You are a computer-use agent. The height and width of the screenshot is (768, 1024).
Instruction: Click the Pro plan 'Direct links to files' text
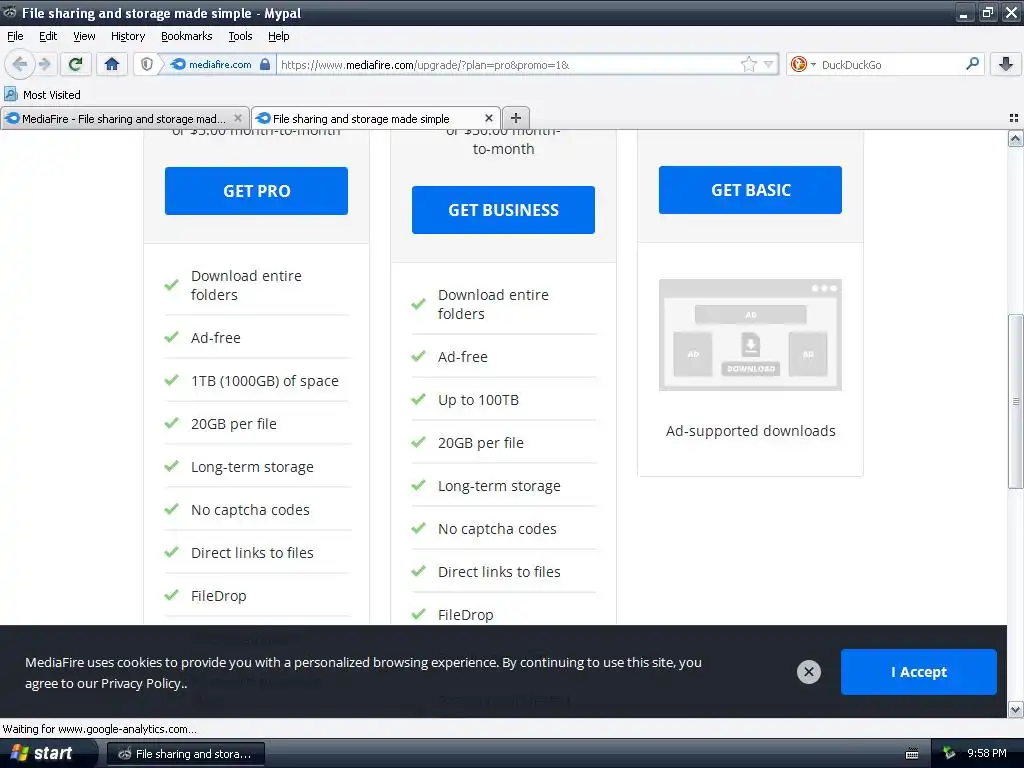(x=252, y=552)
